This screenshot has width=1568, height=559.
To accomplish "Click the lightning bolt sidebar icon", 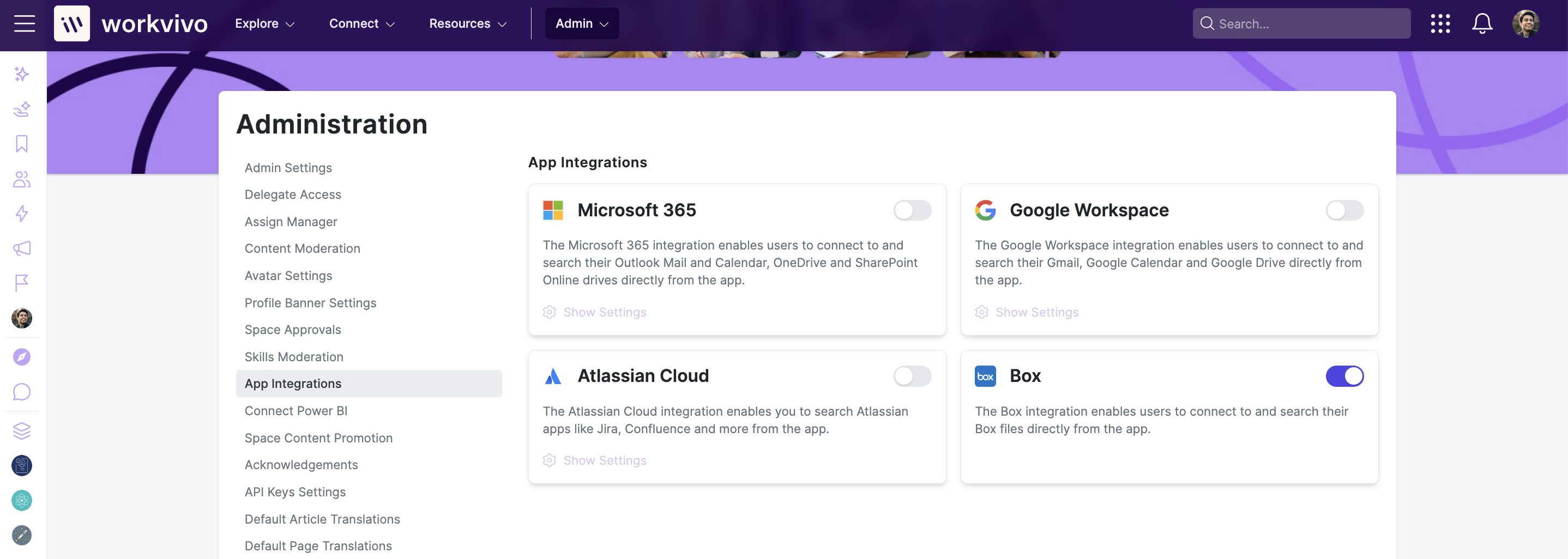I will point(22,214).
